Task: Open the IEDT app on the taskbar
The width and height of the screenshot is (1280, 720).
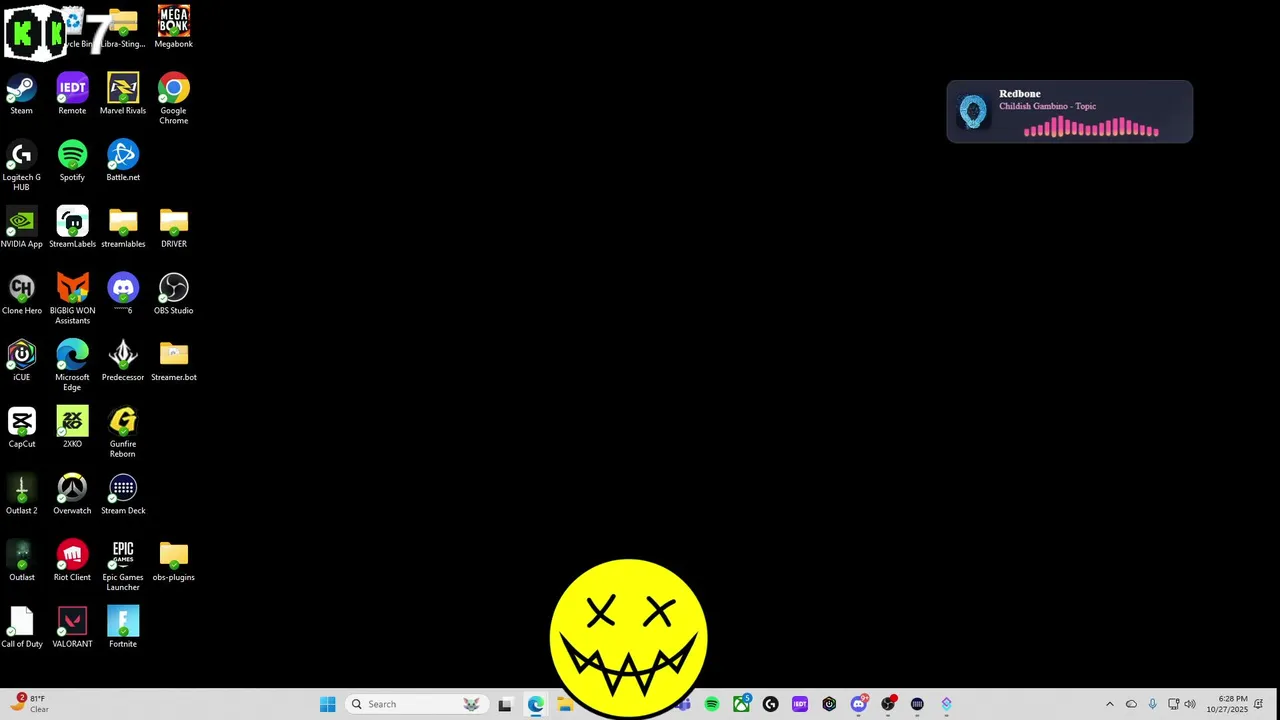Action: tap(800, 704)
